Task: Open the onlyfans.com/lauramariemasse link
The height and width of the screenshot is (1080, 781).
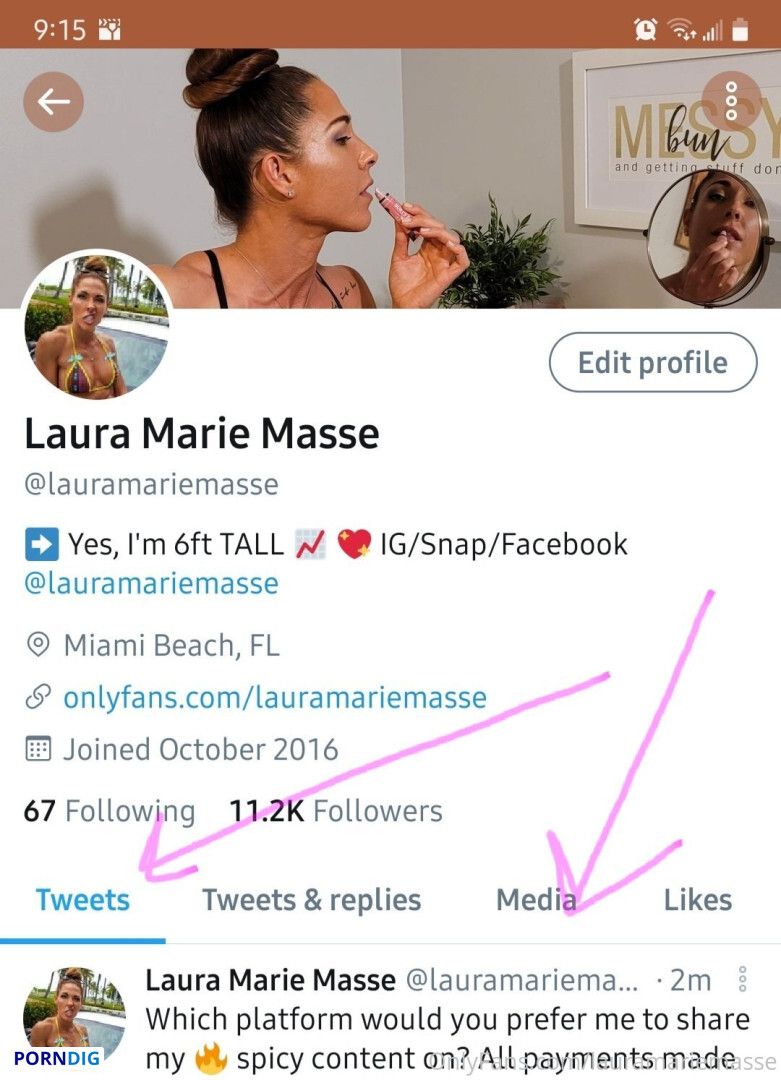Action: [275, 697]
